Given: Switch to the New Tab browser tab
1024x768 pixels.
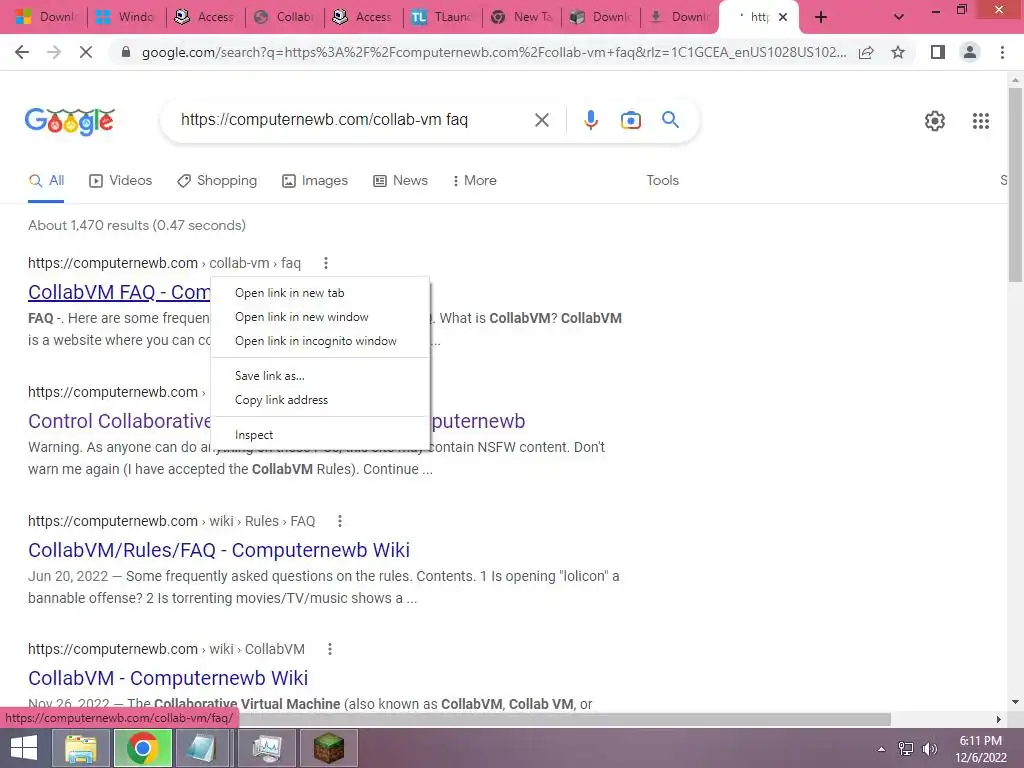Looking at the screenshot, I should pyautogui.click(x=522, y=18).
